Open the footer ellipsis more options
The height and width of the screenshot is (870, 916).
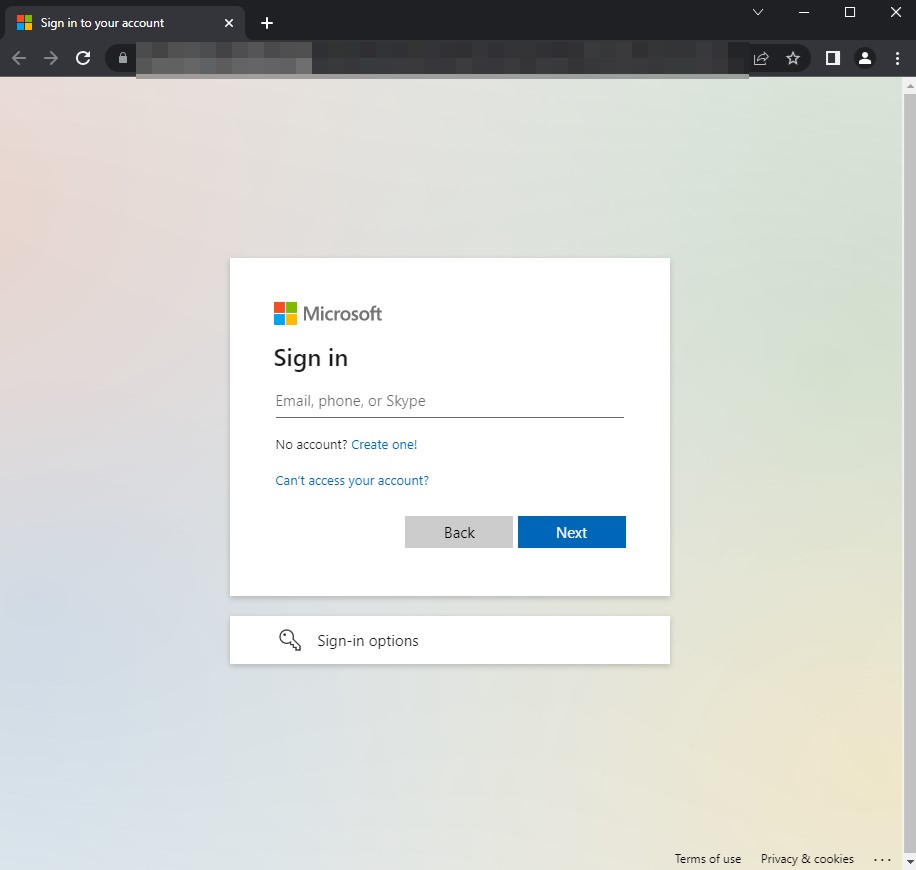[x=882, y=859]
